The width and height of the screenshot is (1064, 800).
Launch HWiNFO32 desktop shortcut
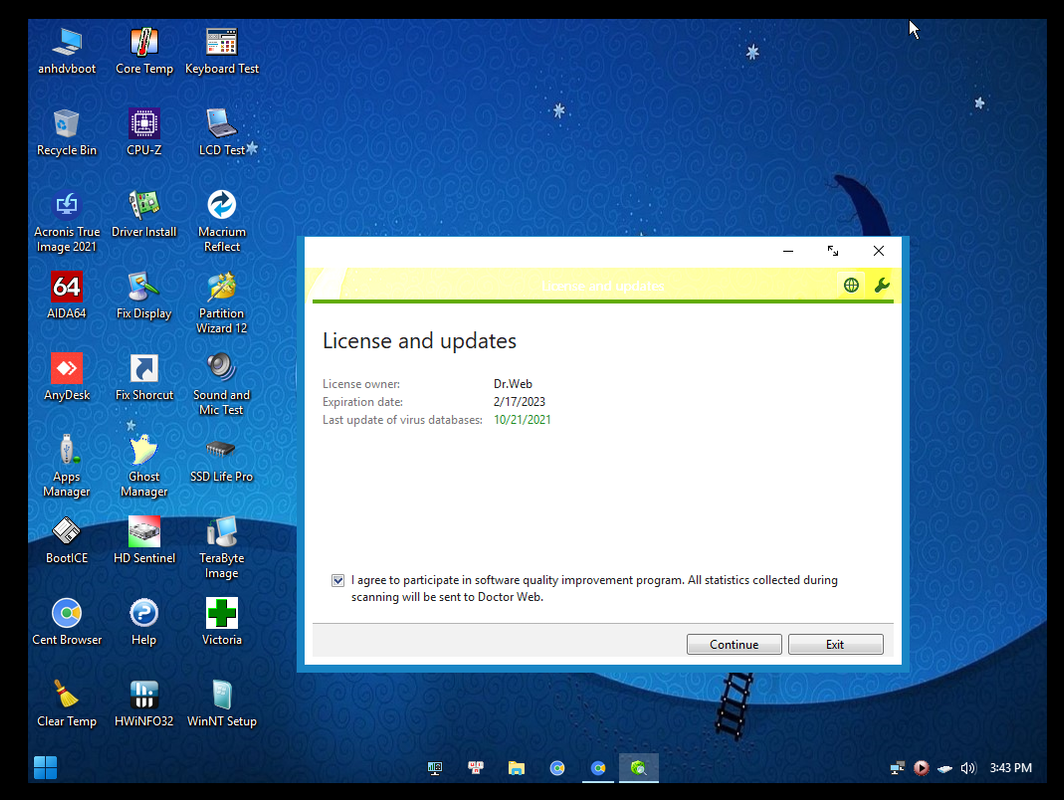(x=144, y=704)
